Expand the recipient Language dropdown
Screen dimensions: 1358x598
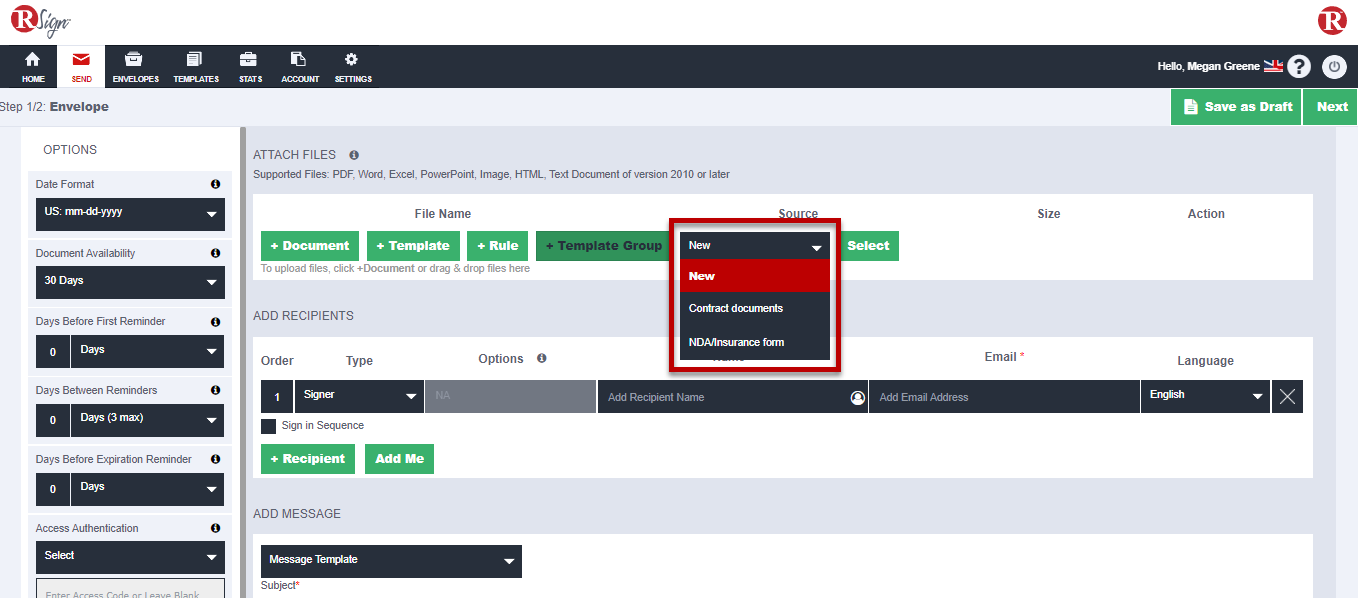click(1205, 396)
